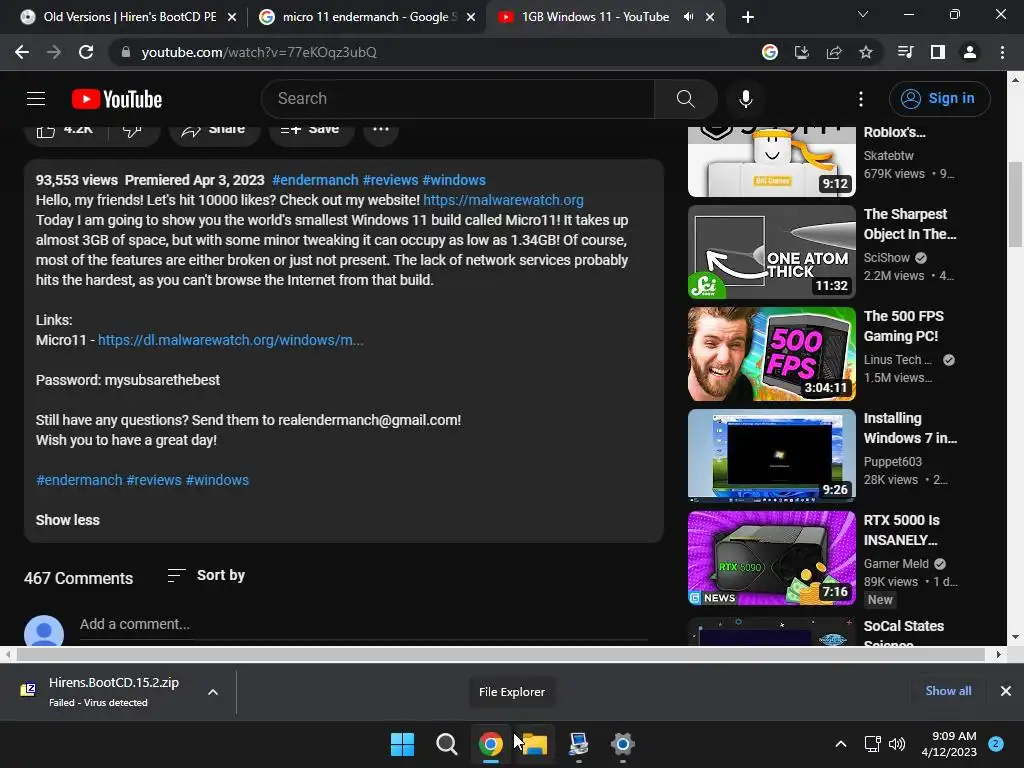This screenshot has width=1024, height=768.
Task: Open more actions ellipsis under the video
Action: click(x=381, y=130)
